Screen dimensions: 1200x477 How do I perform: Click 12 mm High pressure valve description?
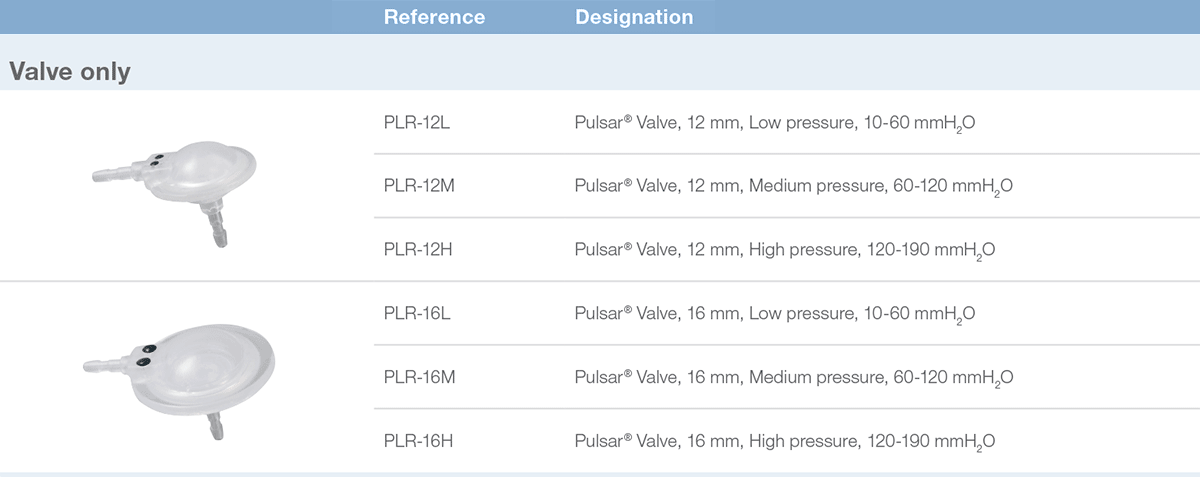click(785, 250)
